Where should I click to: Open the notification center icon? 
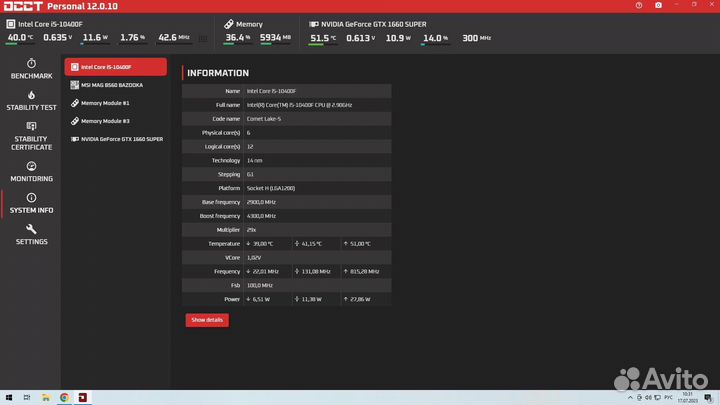tap(709, 398)
